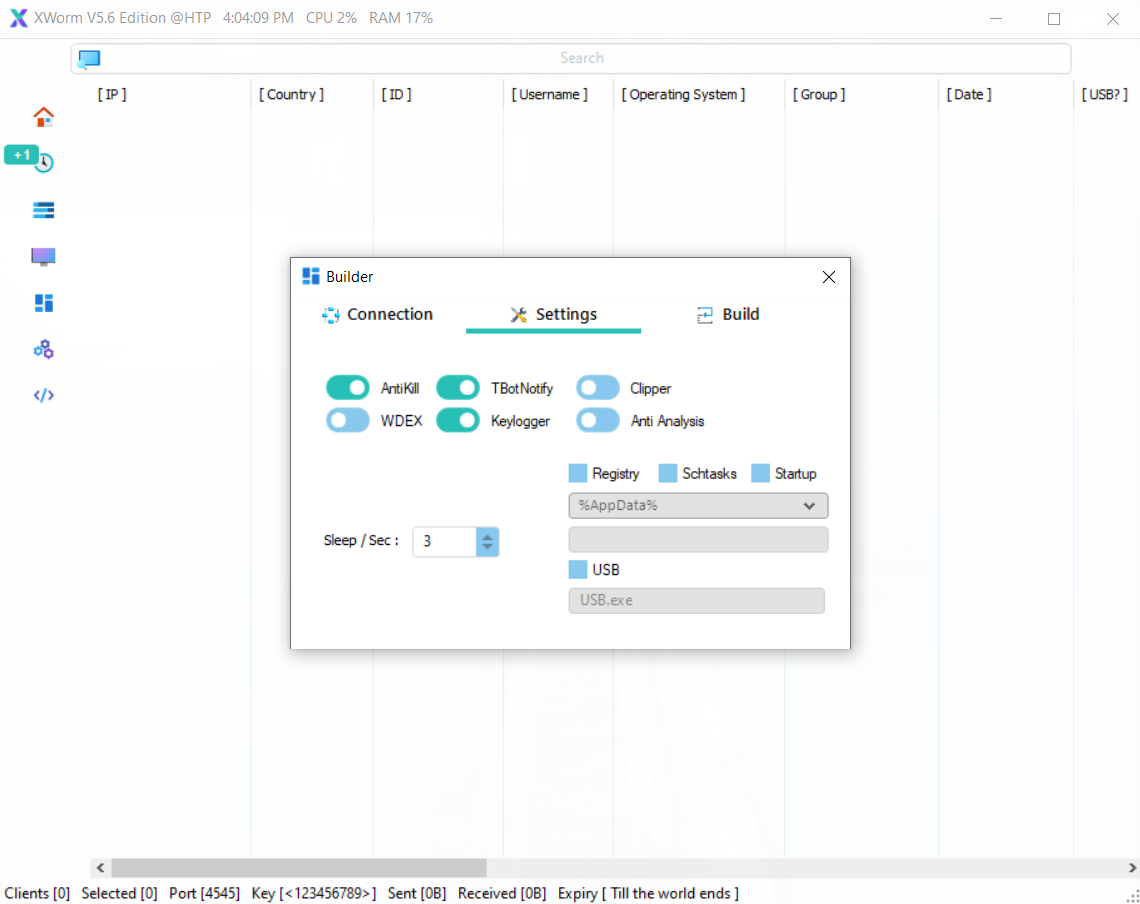The image size is (1140, 904).
Task: Click the "Sent [0B]" status text
Action: tap(417, 894)
